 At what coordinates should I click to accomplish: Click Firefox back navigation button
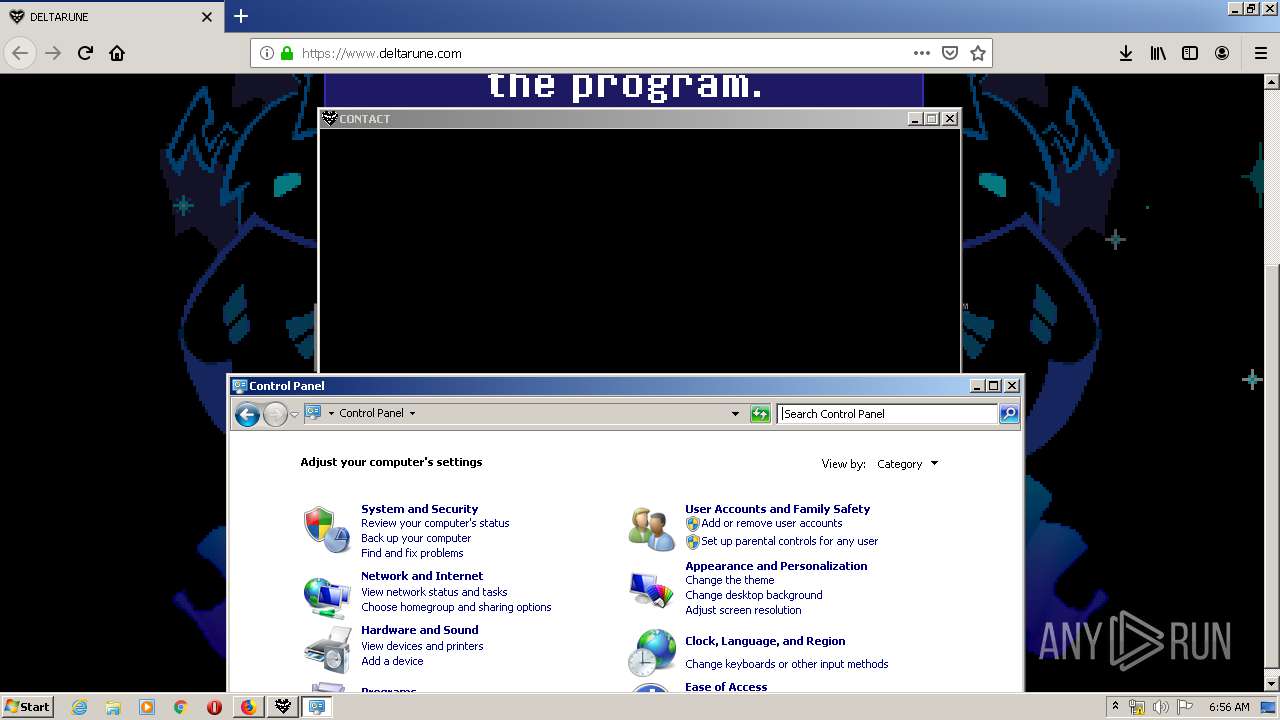(x=20, y=53)
